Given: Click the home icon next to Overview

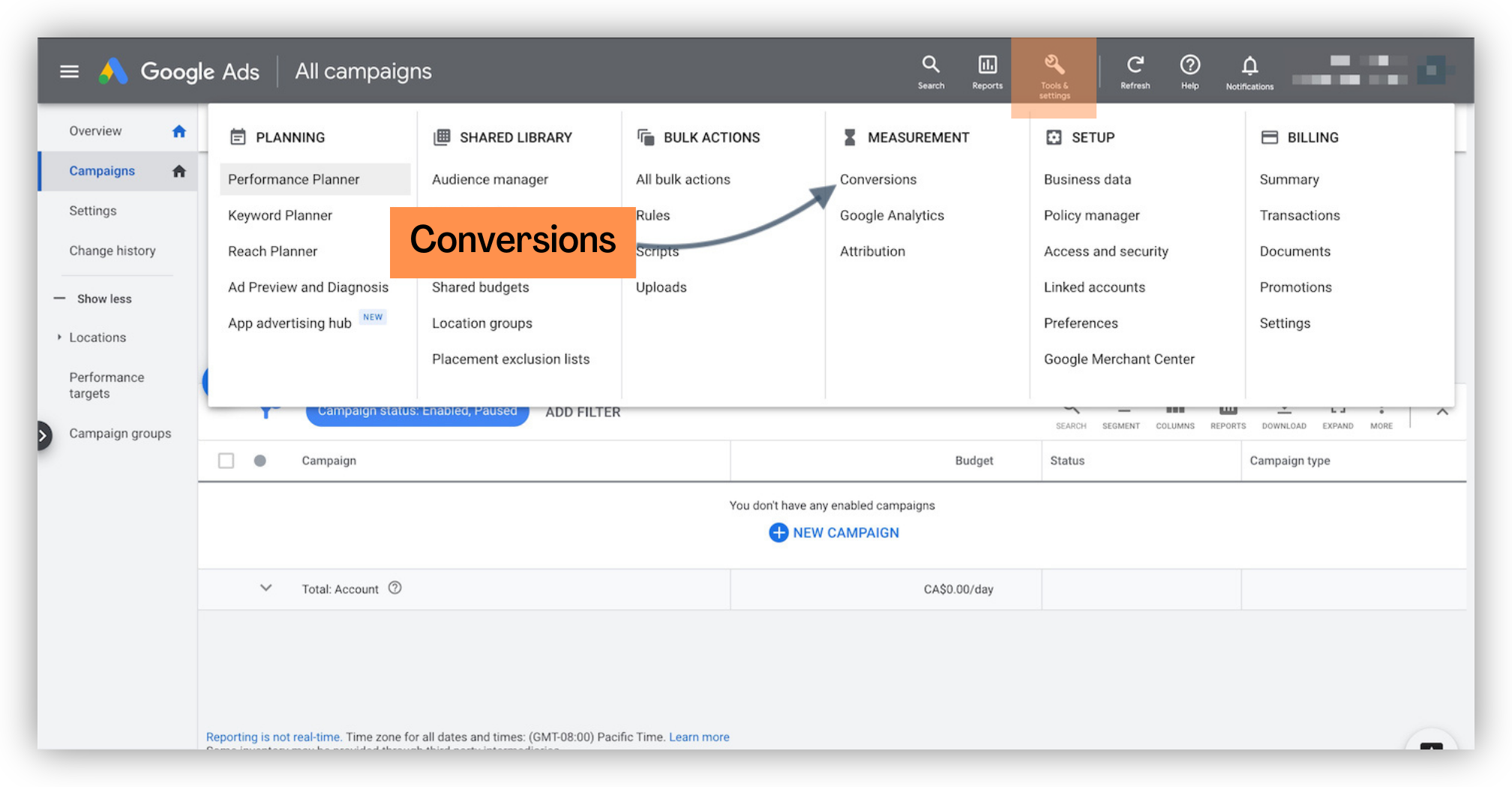Looking at the screenshot, I should tap(178, 131).
